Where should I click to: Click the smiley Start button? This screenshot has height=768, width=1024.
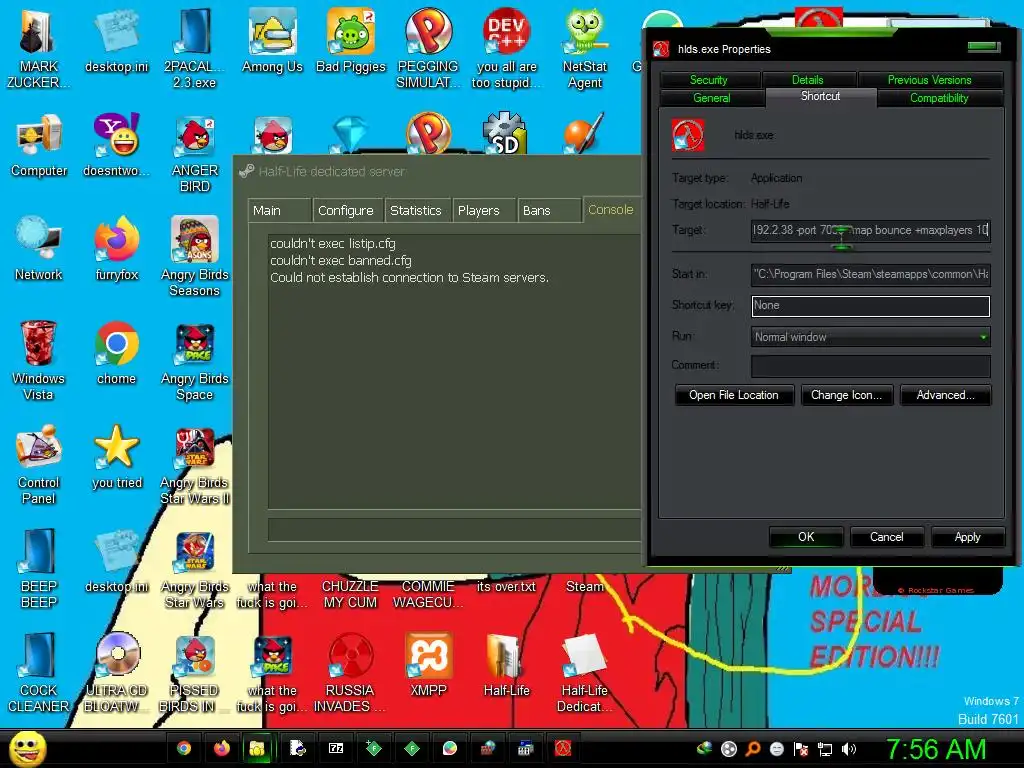[28, 748]
